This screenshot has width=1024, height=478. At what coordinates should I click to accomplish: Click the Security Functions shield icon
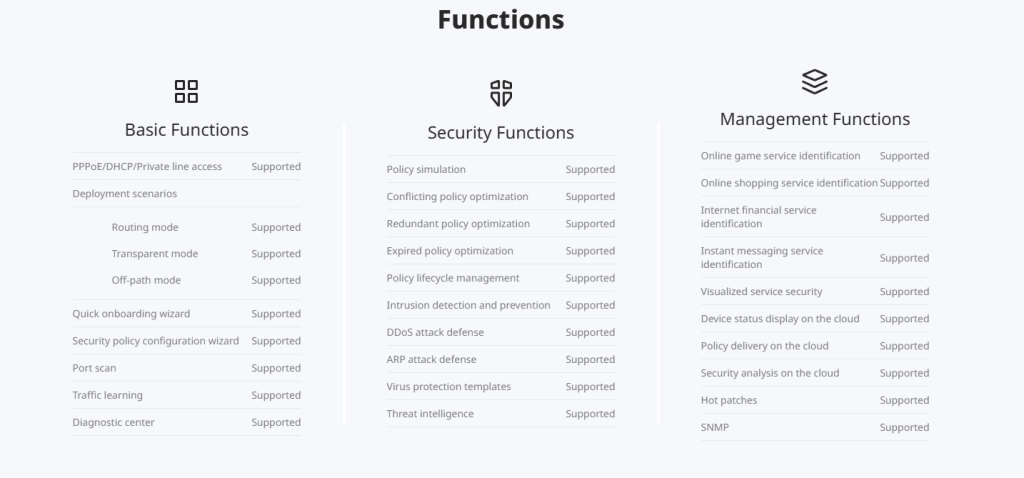click(x=501, y=93)
